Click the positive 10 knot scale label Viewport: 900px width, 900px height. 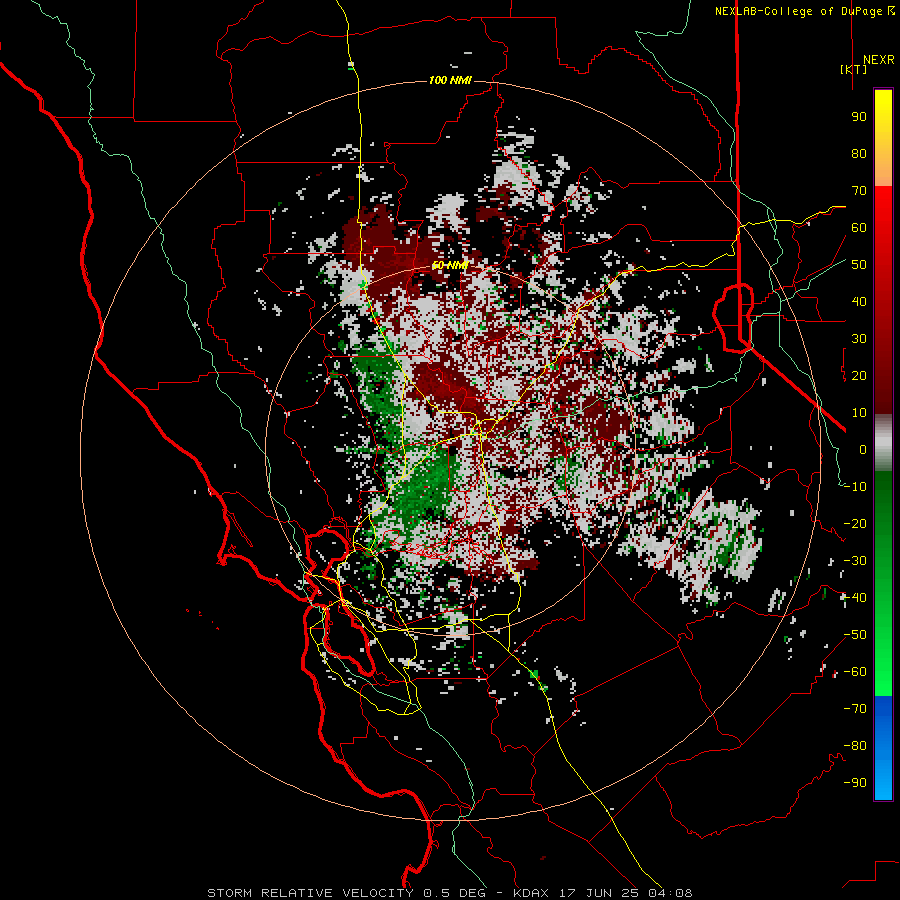pyautogui.click(x=859, y=413)
